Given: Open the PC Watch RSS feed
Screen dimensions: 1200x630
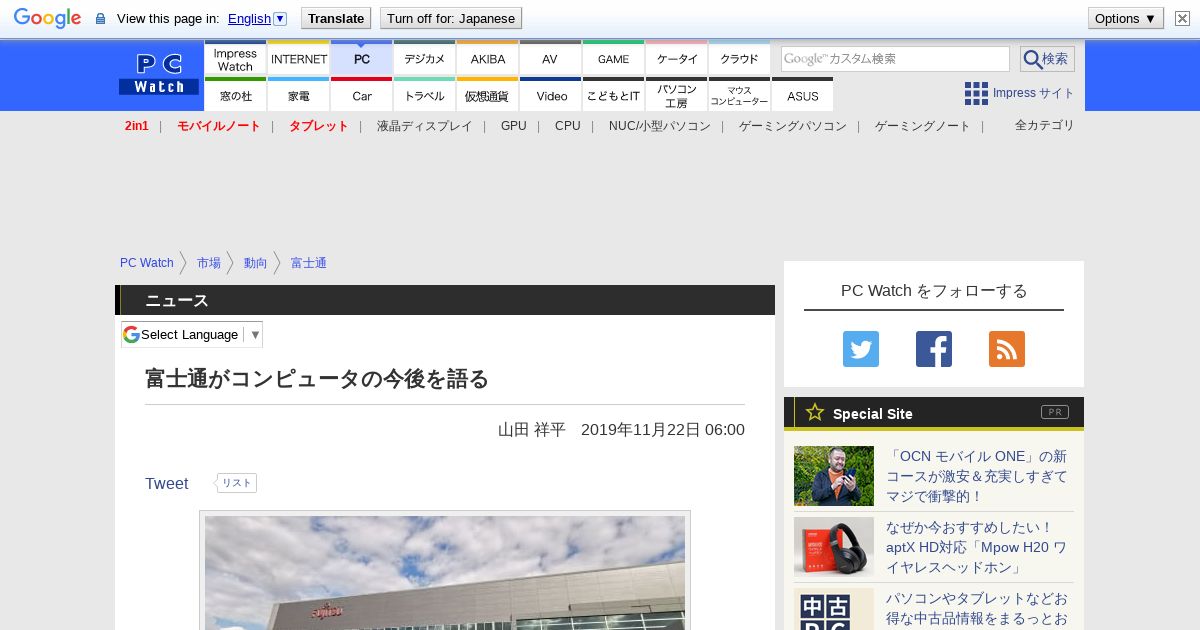Looking at the screenshot, I should (x=1007, y=349).
